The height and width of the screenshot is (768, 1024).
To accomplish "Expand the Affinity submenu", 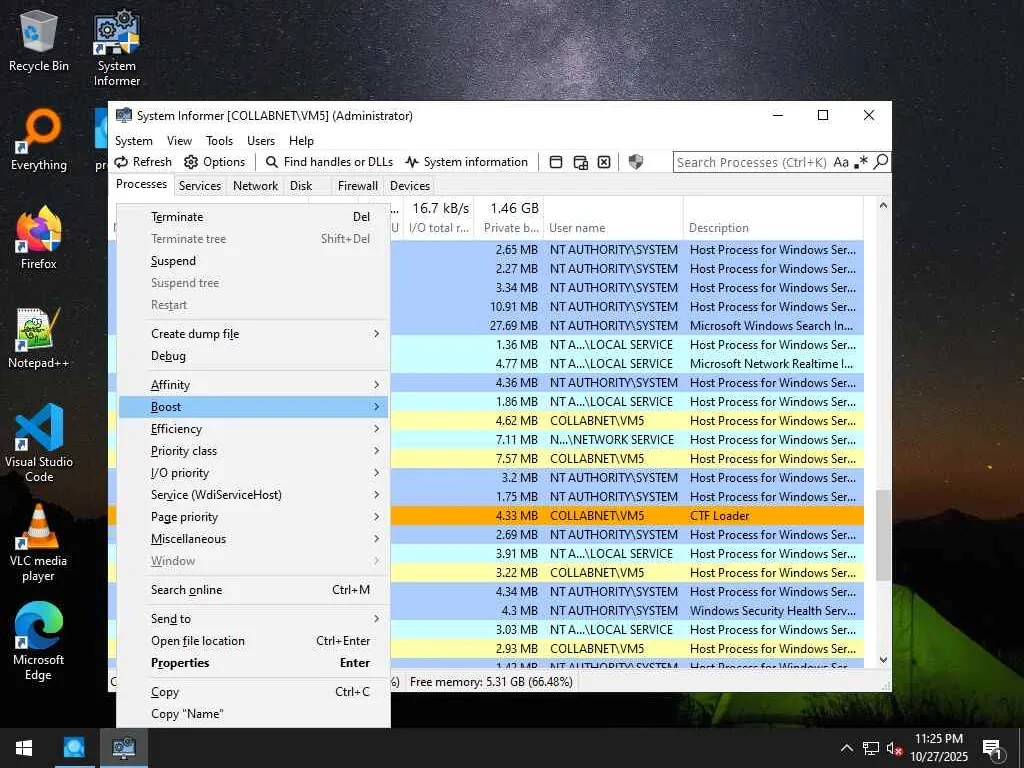I will 253,385.
